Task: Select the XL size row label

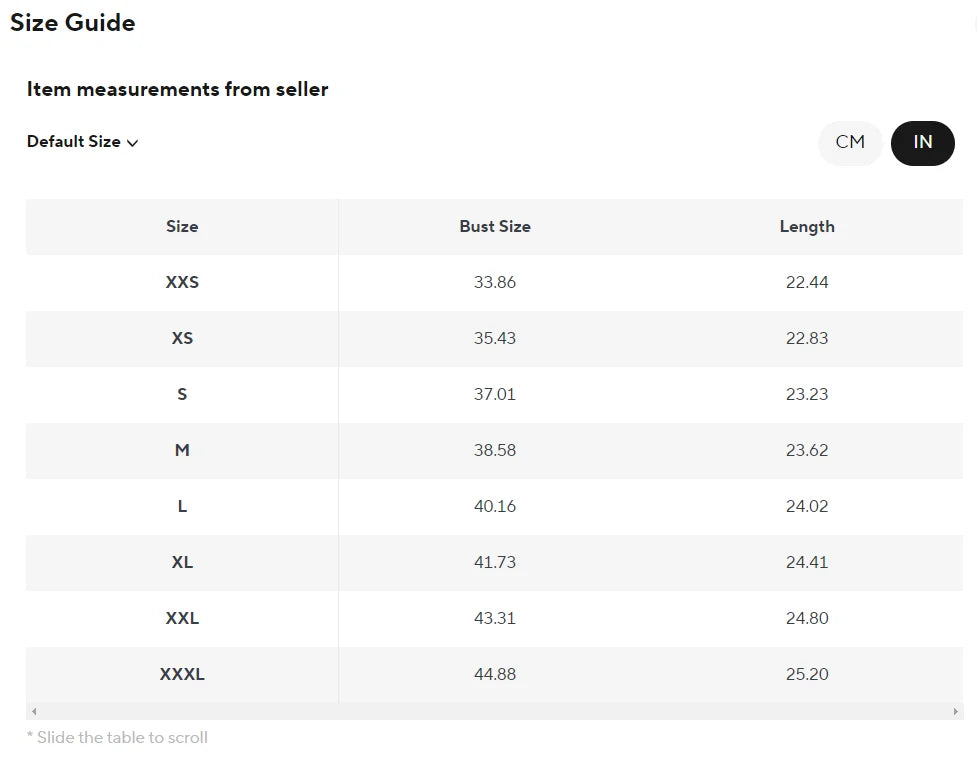Action: coord(182,563)
